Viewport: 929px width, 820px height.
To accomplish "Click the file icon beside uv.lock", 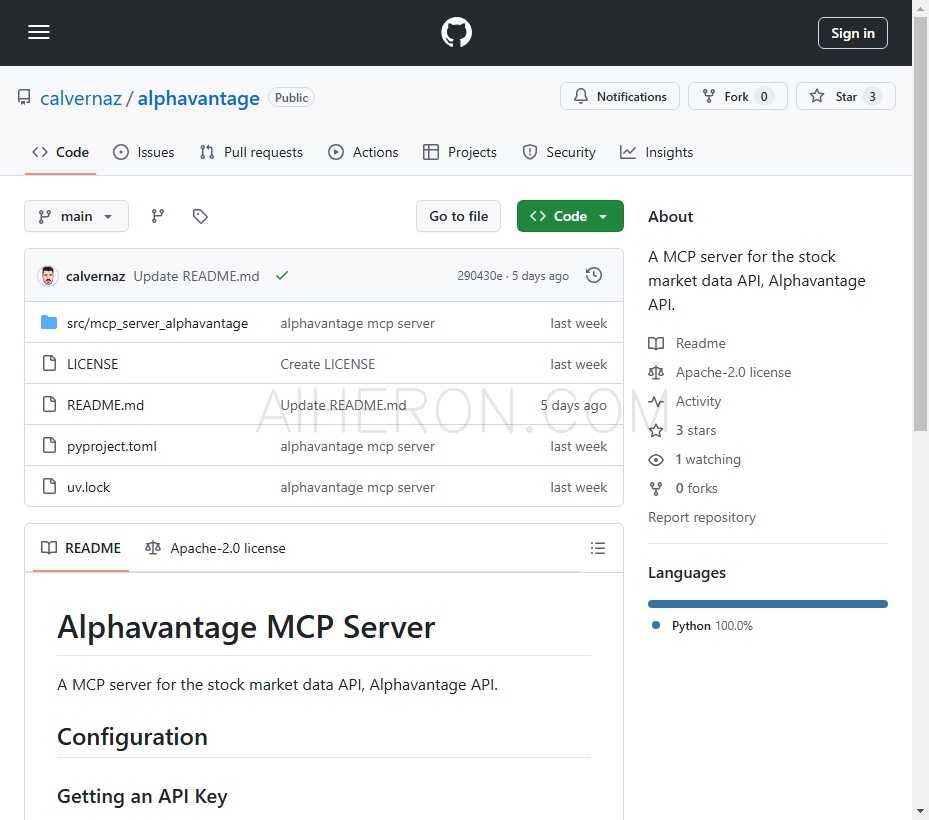I will (50, 486).
